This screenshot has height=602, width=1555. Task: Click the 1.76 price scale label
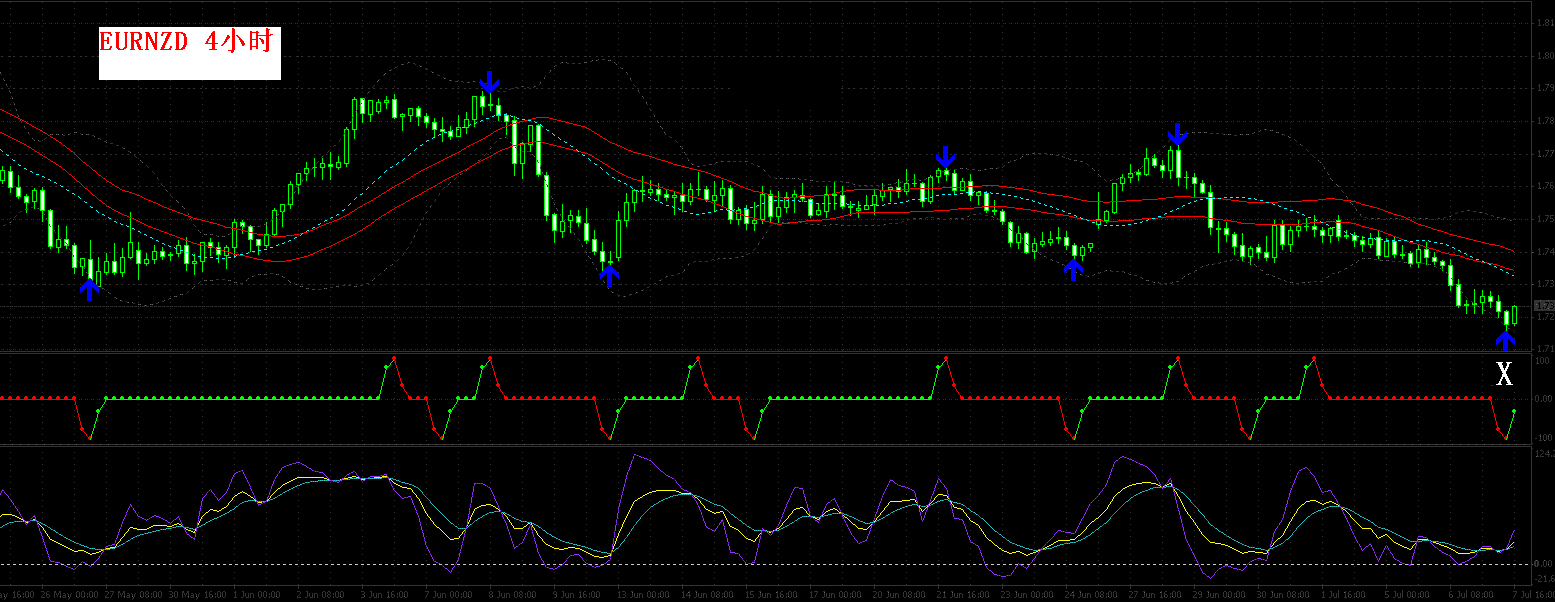pos(1545,186)
